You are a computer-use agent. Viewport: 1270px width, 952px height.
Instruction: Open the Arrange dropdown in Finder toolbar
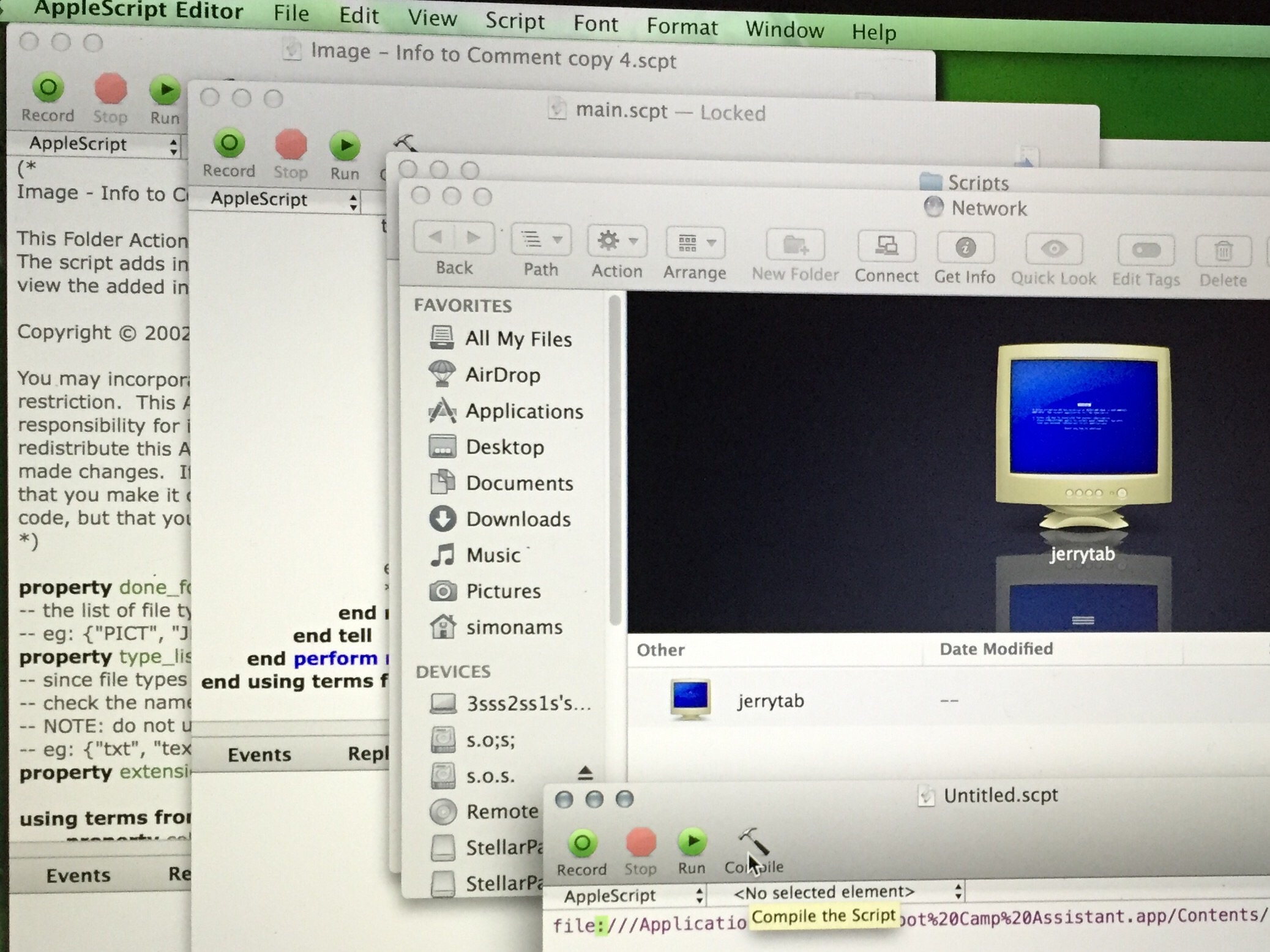point(695,243)
